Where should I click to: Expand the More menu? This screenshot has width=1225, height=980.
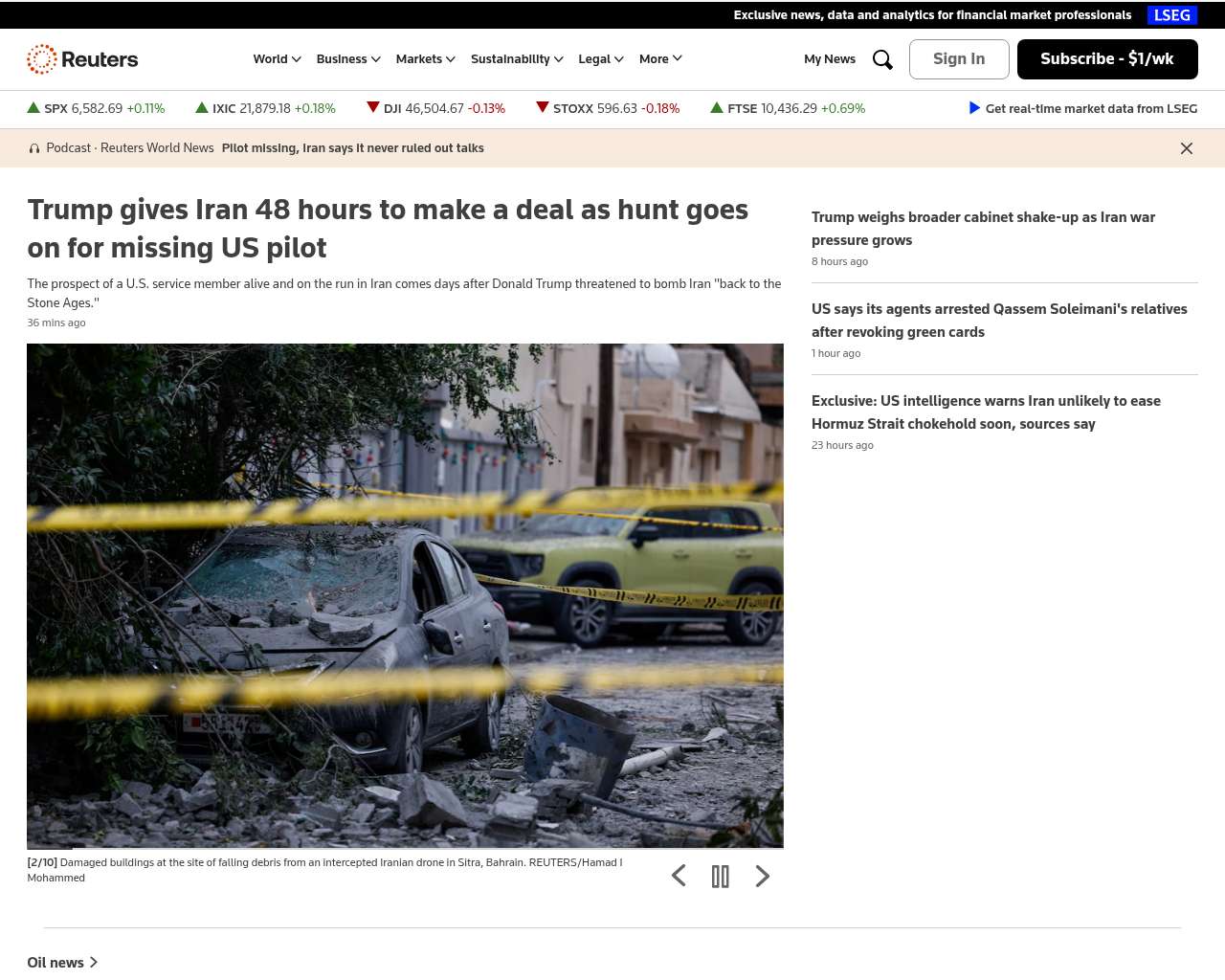(x=660, y=59)
